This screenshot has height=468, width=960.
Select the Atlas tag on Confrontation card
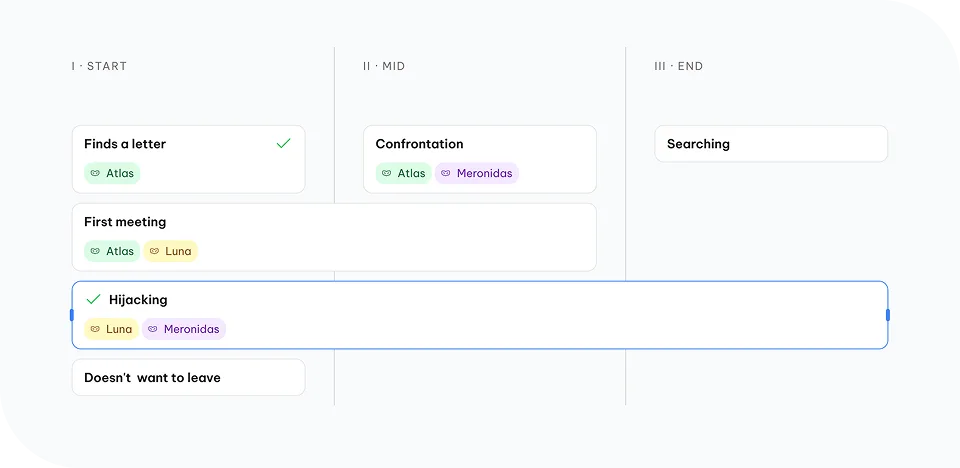click(x=403, y=173)
